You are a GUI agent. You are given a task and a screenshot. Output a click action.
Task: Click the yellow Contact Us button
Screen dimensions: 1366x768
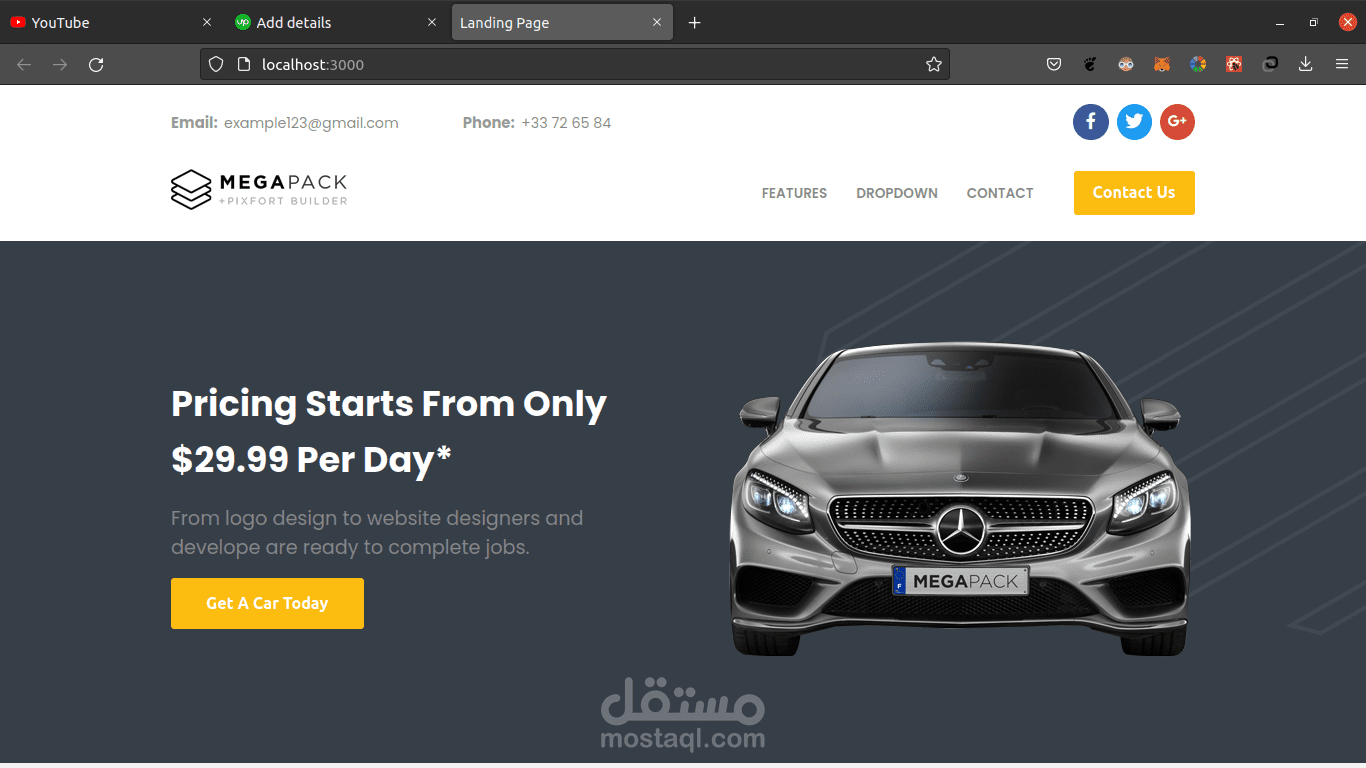click(1134, 193)
